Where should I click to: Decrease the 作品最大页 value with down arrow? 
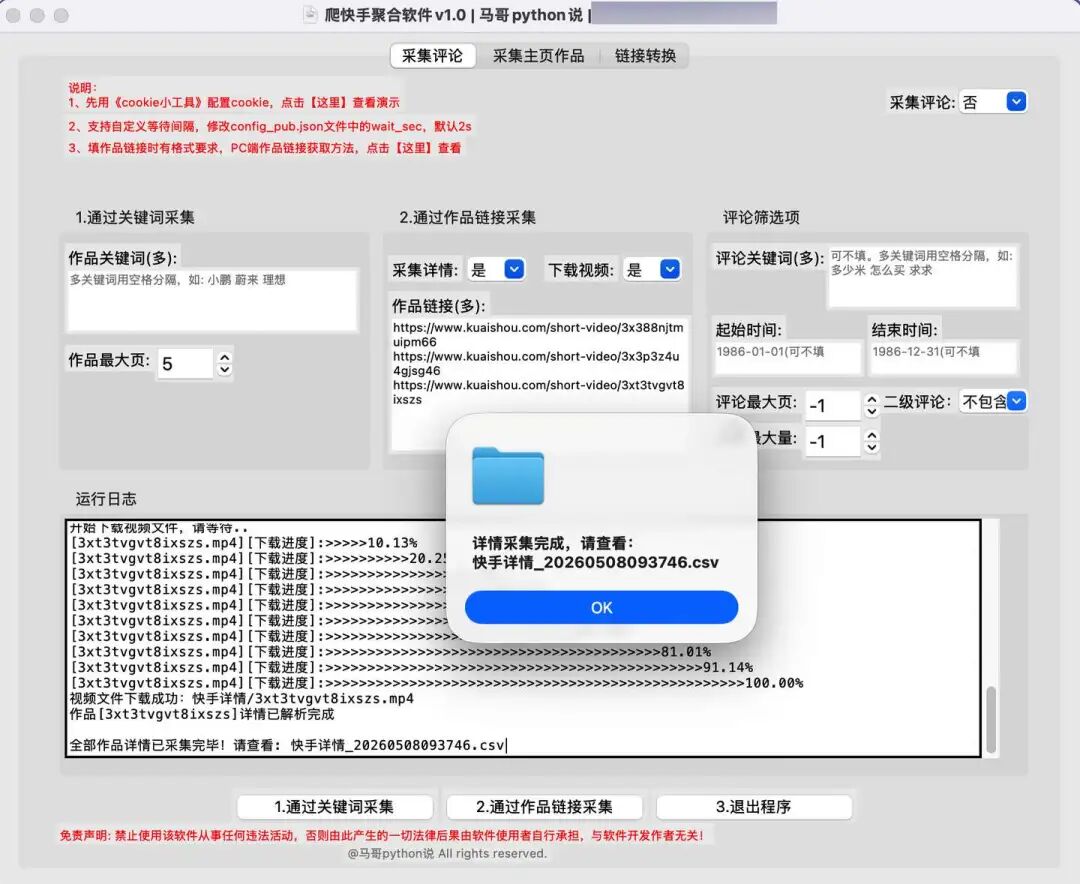click(x=225, y=370)
